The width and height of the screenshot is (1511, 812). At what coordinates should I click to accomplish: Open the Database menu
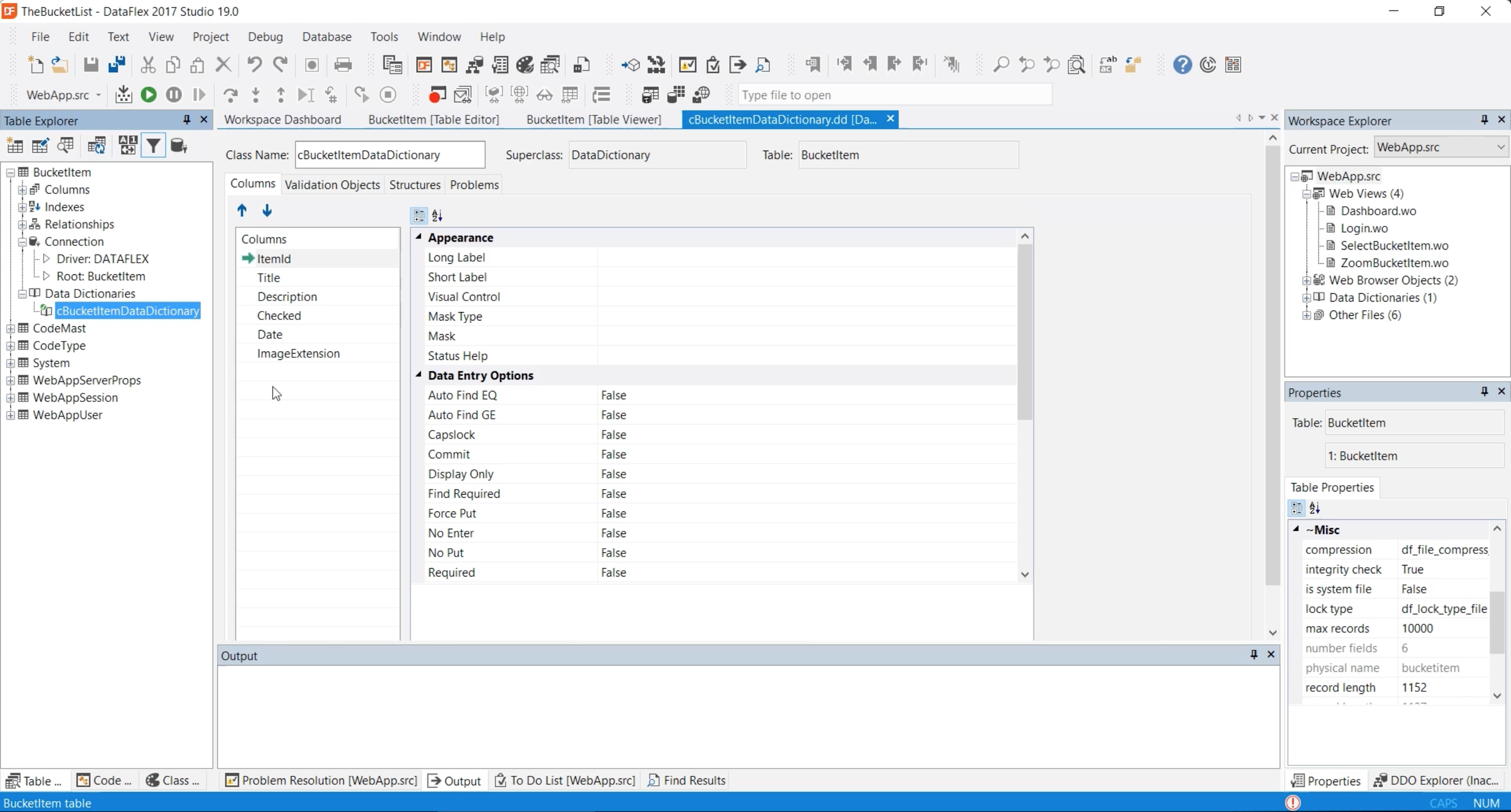327,36
